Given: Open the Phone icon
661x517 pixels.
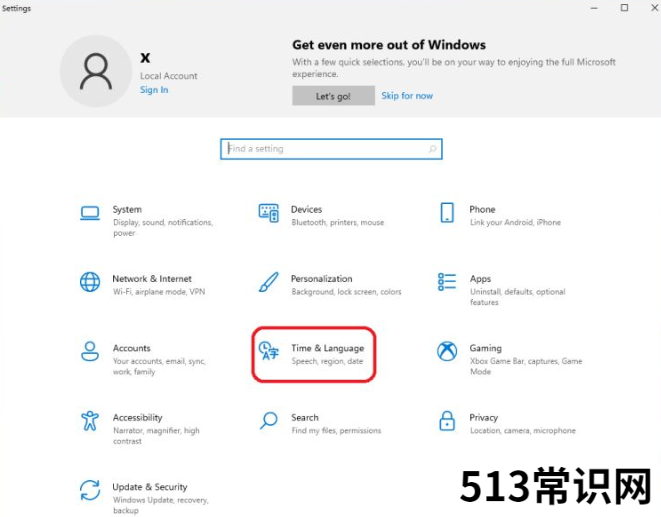Looking at the screenshot, I should (x=447, y=213).
